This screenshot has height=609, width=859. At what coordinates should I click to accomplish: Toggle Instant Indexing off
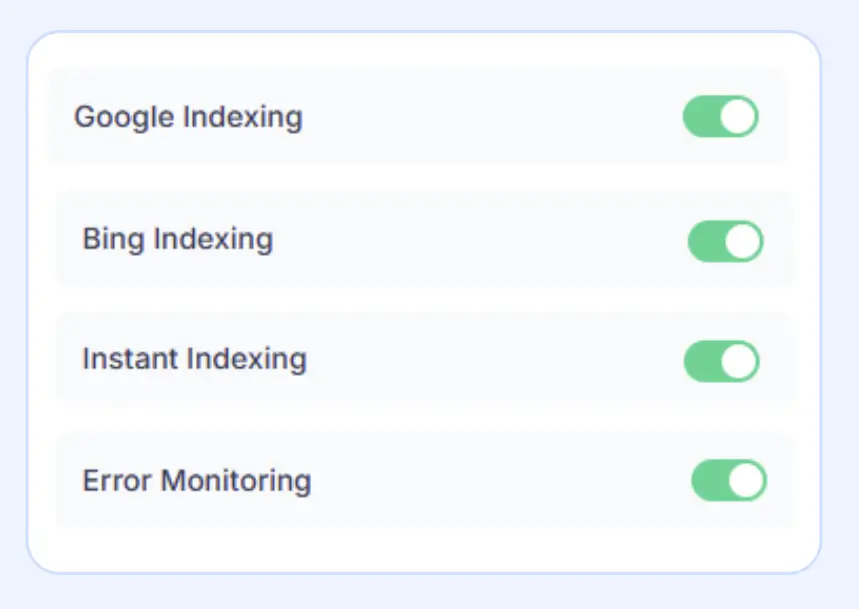click(x=722, y=361)
